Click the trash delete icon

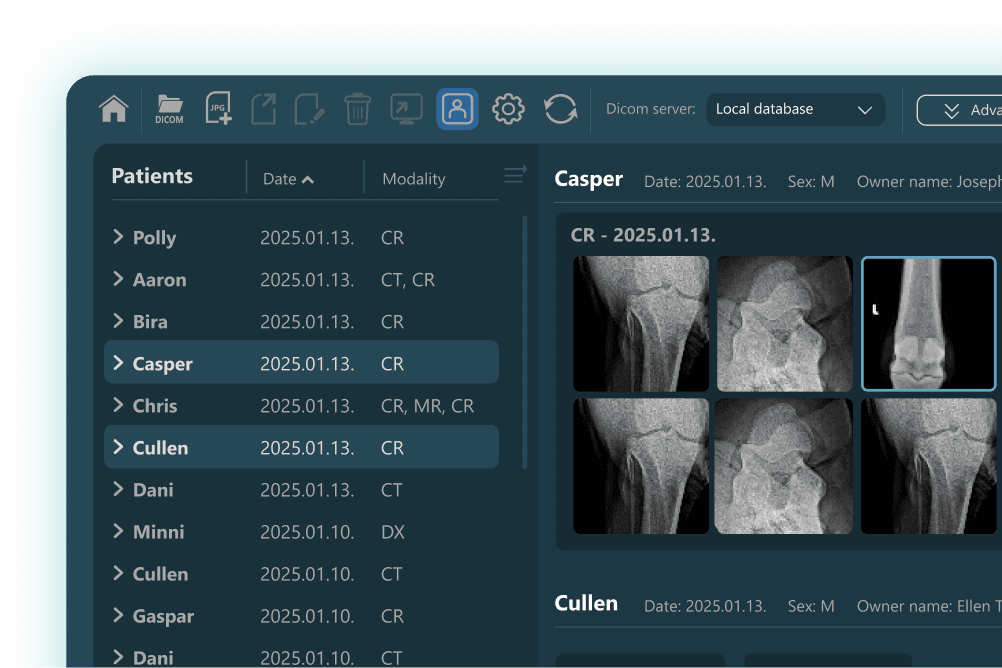[x=357, y=109]
